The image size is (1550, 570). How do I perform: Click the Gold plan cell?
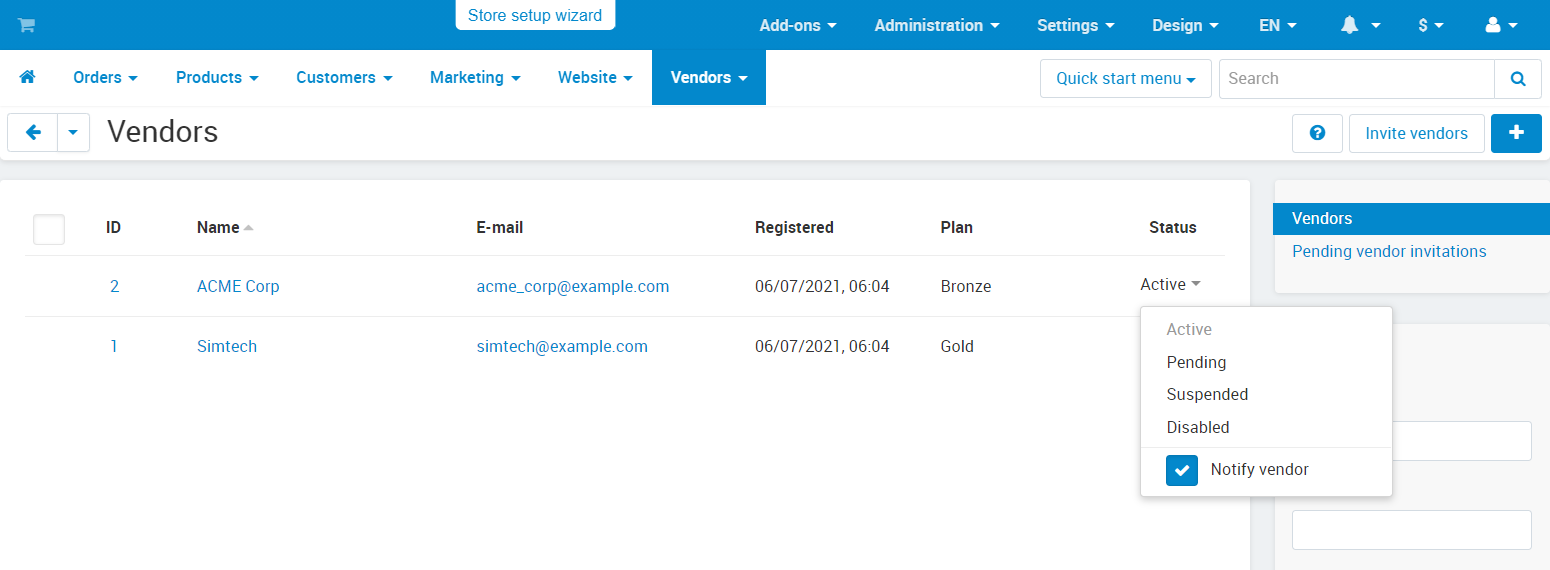pos(957,346)
